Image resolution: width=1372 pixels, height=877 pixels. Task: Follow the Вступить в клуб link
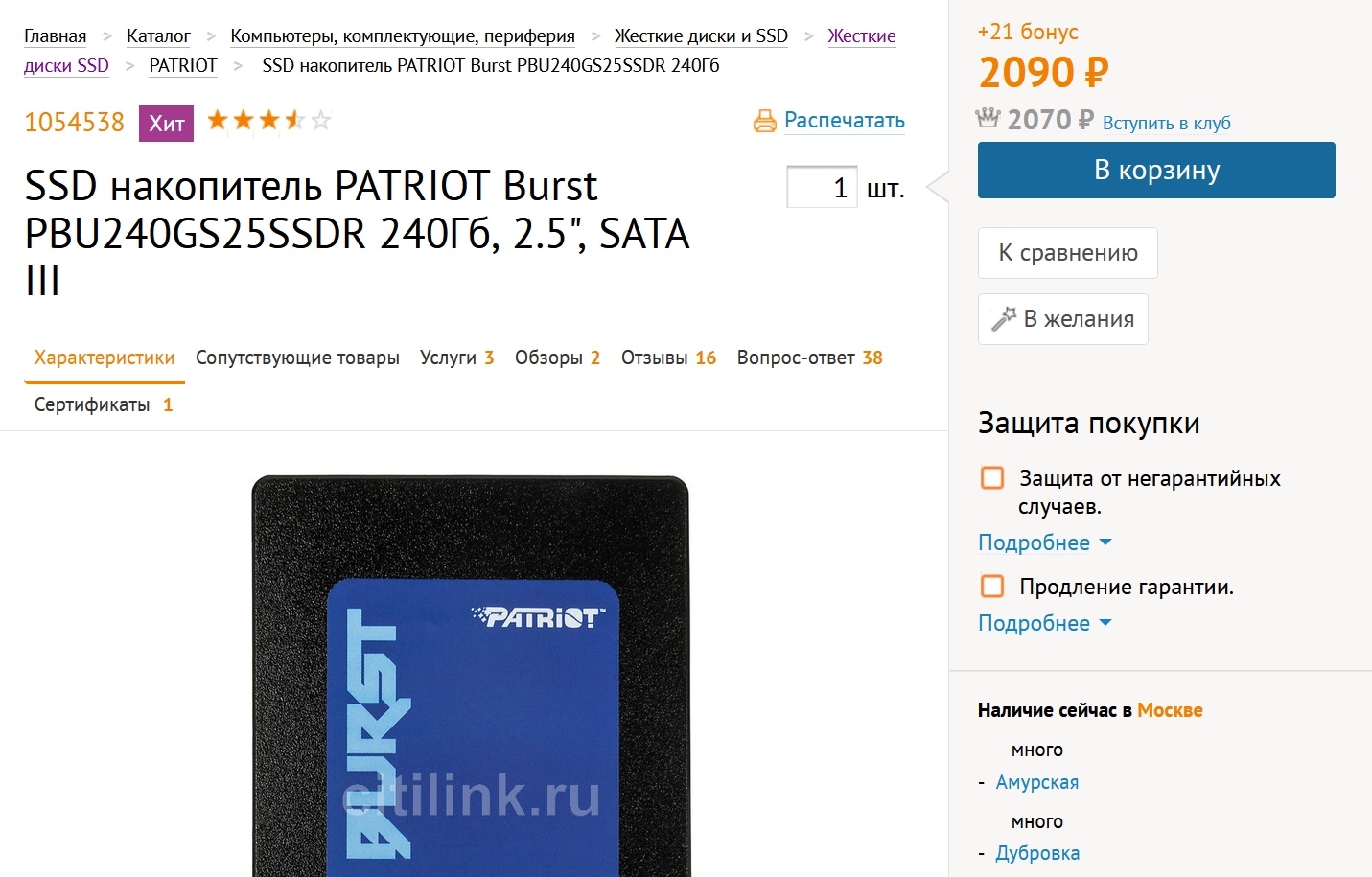point(1166,123)
